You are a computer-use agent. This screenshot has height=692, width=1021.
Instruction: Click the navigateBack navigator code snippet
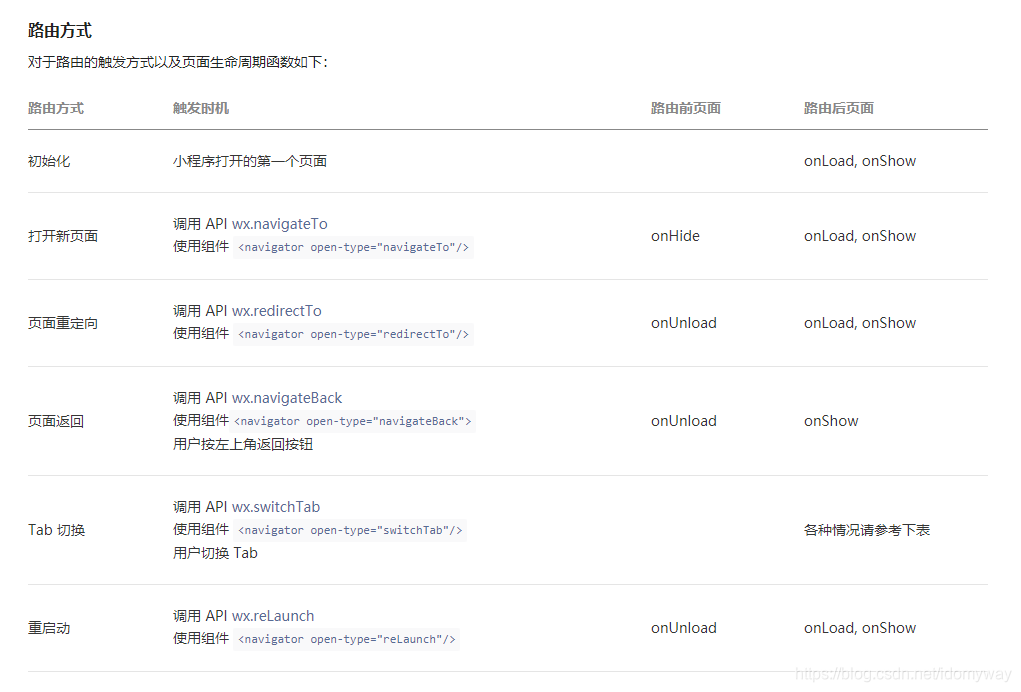pos(353,421)
